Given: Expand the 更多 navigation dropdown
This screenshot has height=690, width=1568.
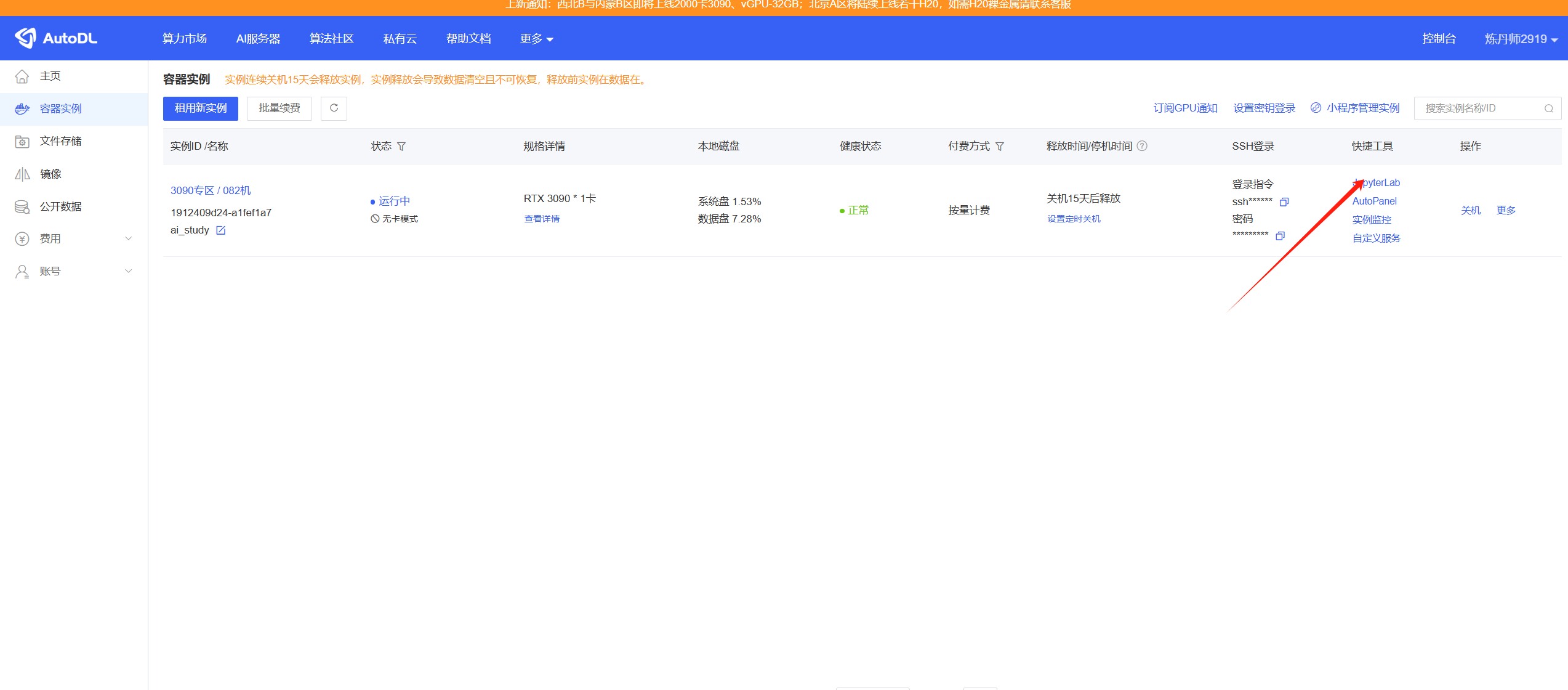Looking at the screenshot, I should pyautogui.click(x=536, y=39).
